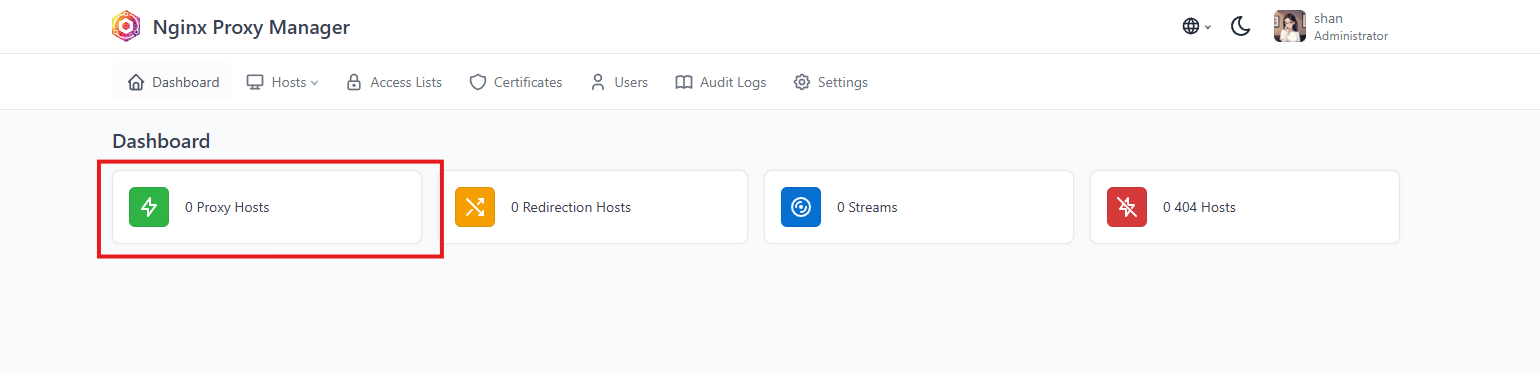
Task: Click the Nginx Proxy Manager logo icon
Action: 126,27
